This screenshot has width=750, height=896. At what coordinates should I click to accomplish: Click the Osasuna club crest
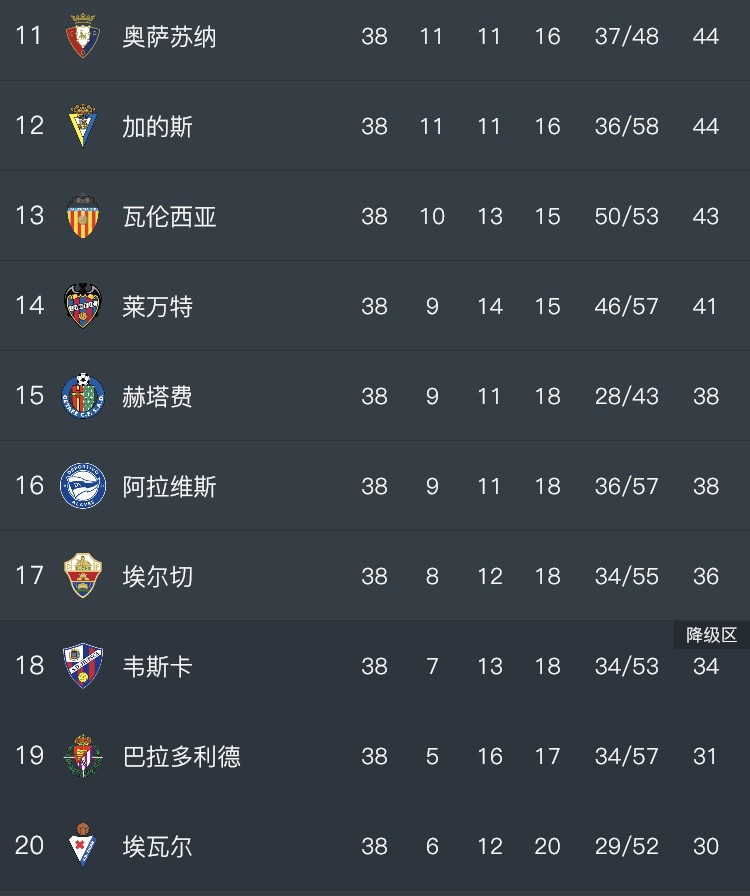click(x=83, y=36)
